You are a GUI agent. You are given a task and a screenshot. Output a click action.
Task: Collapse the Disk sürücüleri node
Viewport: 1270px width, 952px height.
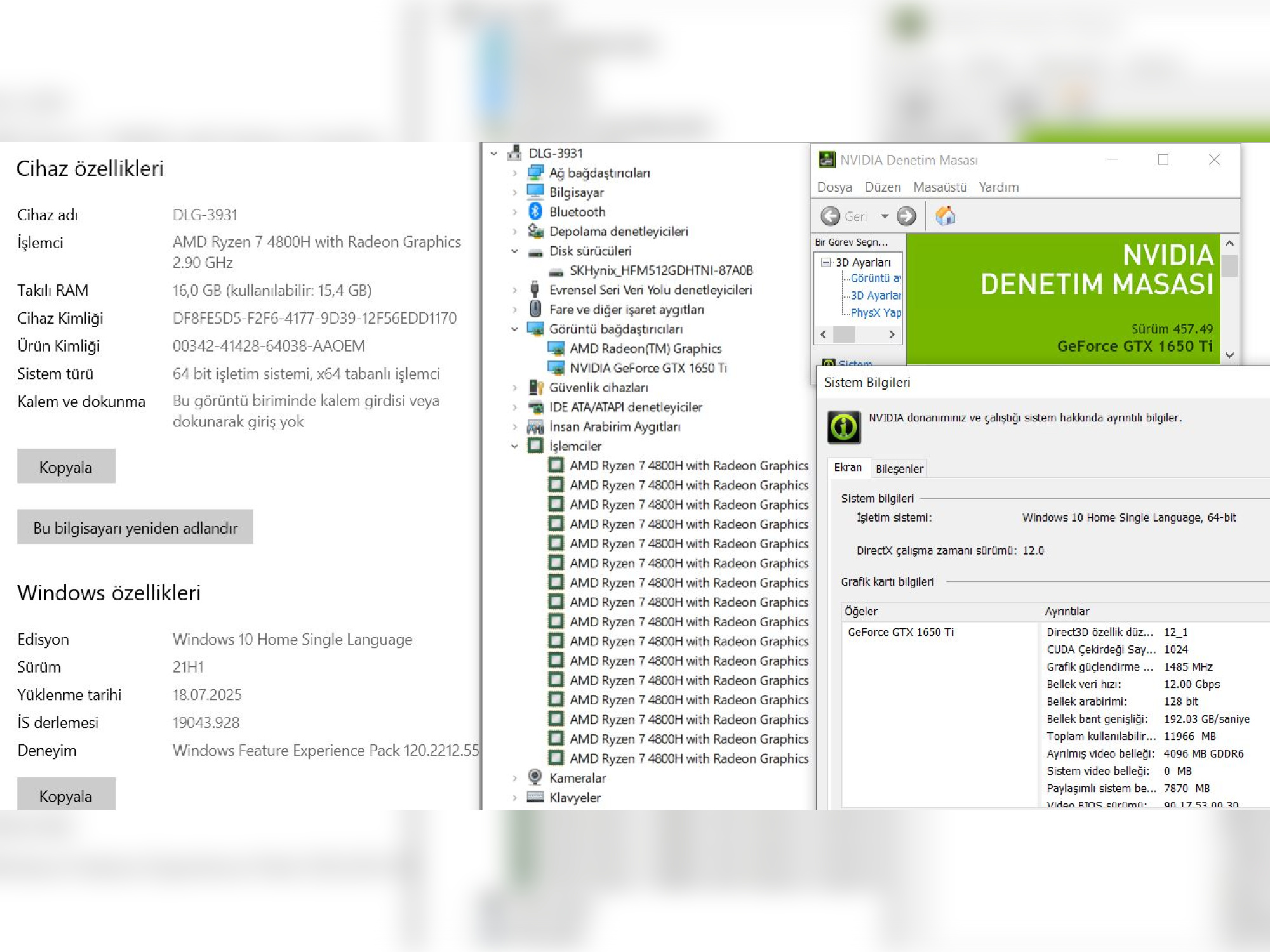tap(514, 251)
